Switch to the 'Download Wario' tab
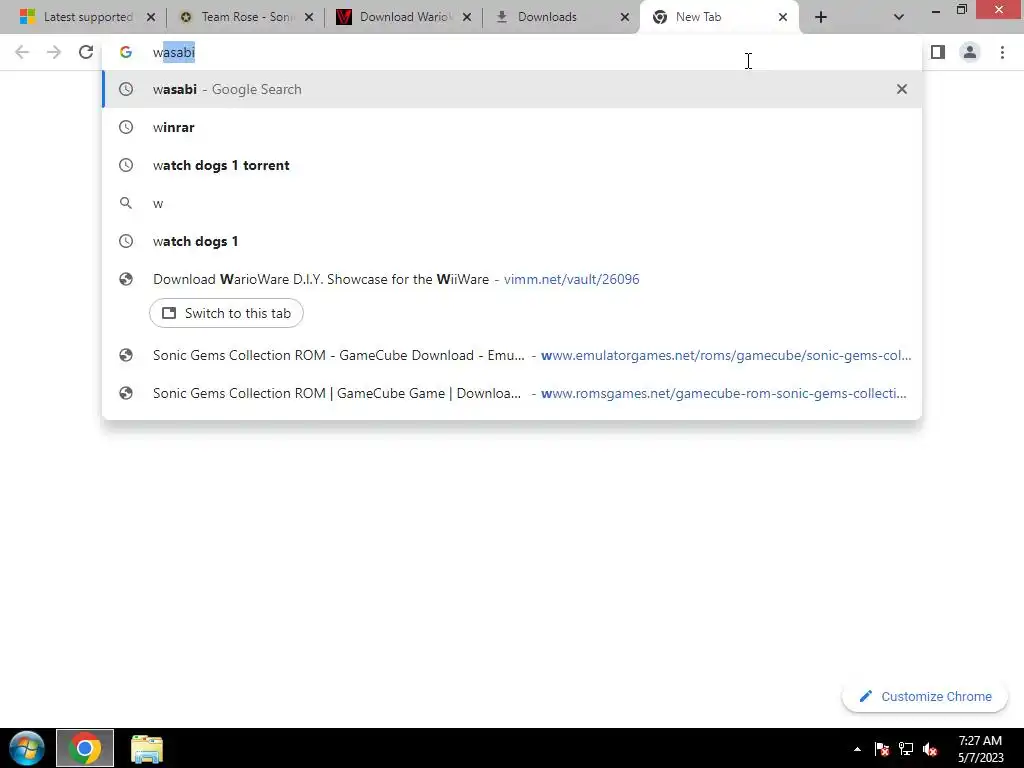 click(x=406, y=17)
